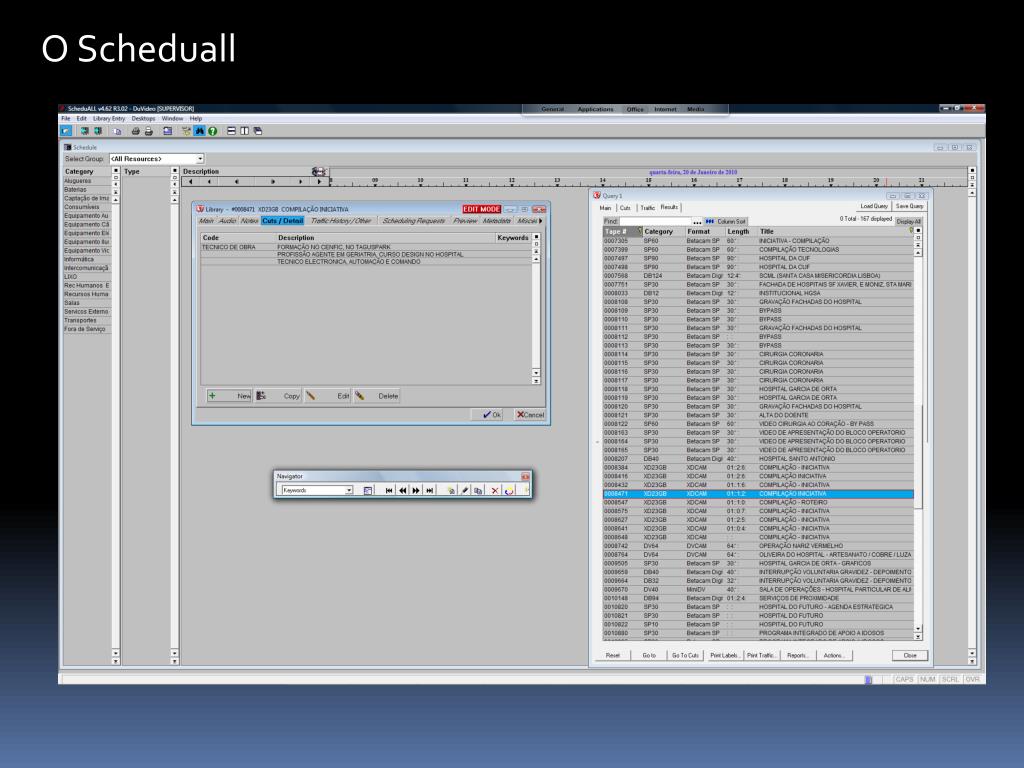
Task: Click the screen display icon in main toolbar
Action: pos(168,131)
